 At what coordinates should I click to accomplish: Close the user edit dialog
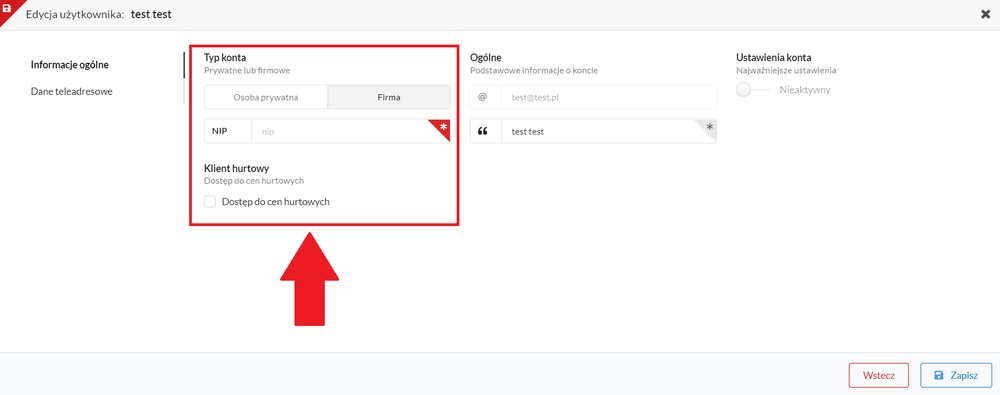coord(985,14)
